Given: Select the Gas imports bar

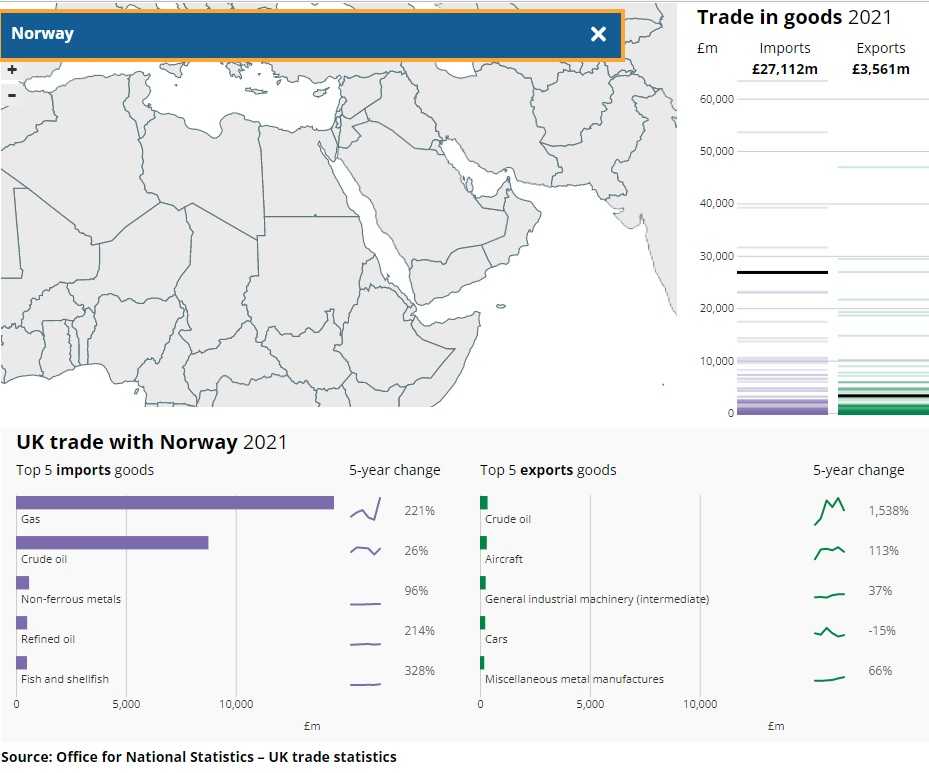Looking at the screenshot, I should tap(175, 502).
